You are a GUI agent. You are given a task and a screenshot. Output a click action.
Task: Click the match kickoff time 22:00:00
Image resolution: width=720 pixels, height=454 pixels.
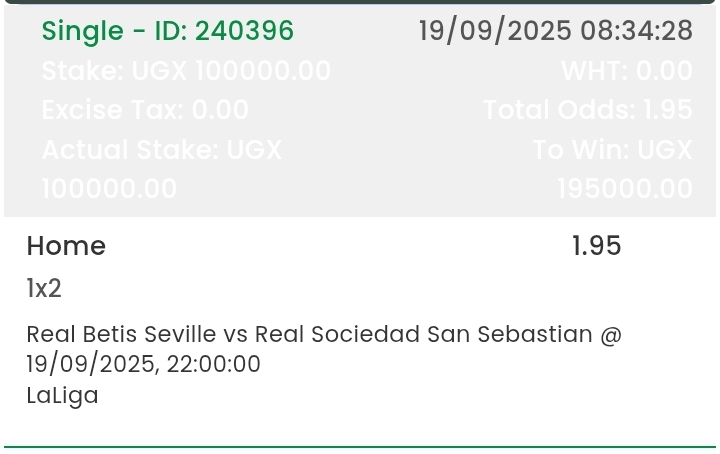(x=214, y=364)
